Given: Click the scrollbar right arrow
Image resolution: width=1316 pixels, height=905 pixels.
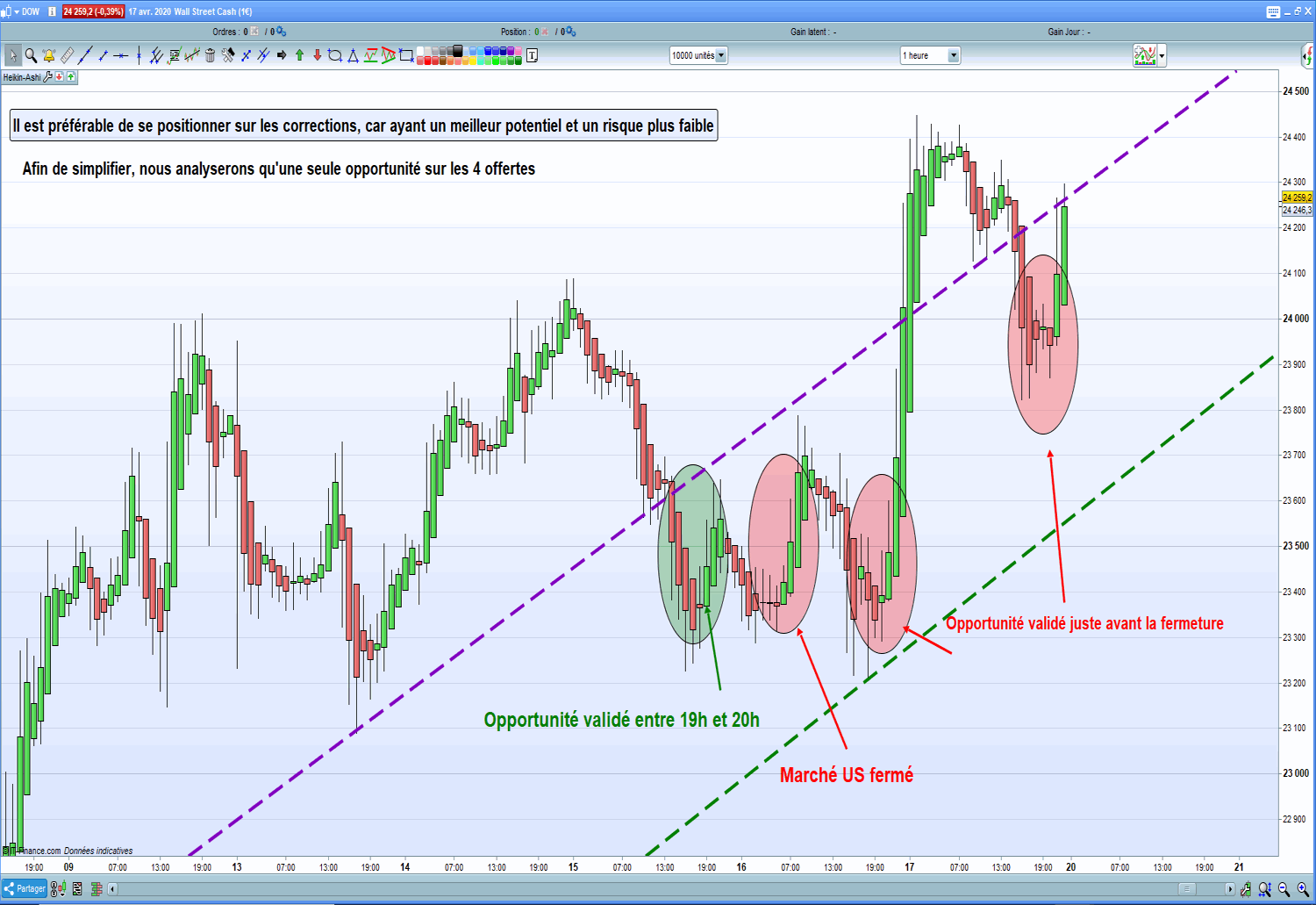Looking at the screenshot, I should pyautogui.click(x=1230, y=889).
